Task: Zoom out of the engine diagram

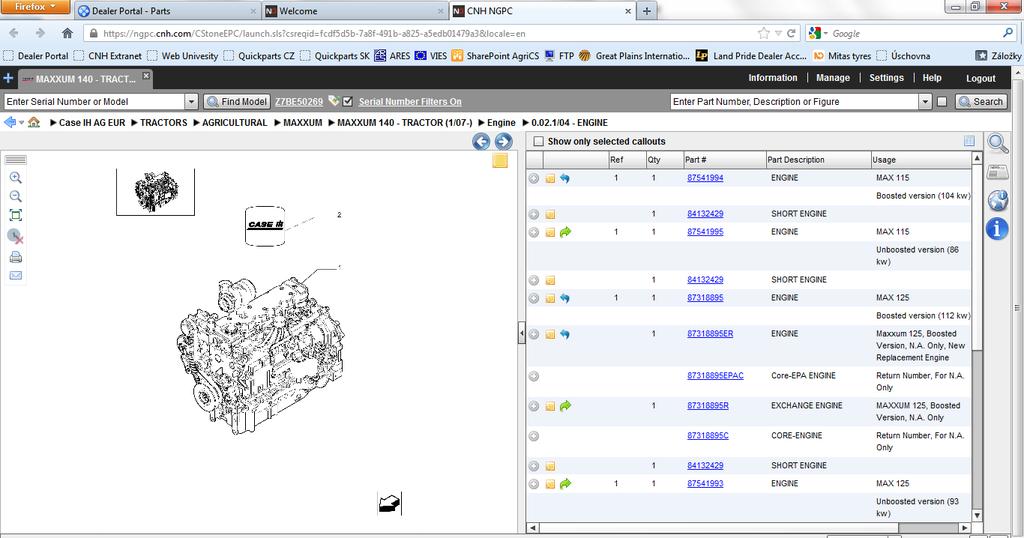Action: point(16,196)
